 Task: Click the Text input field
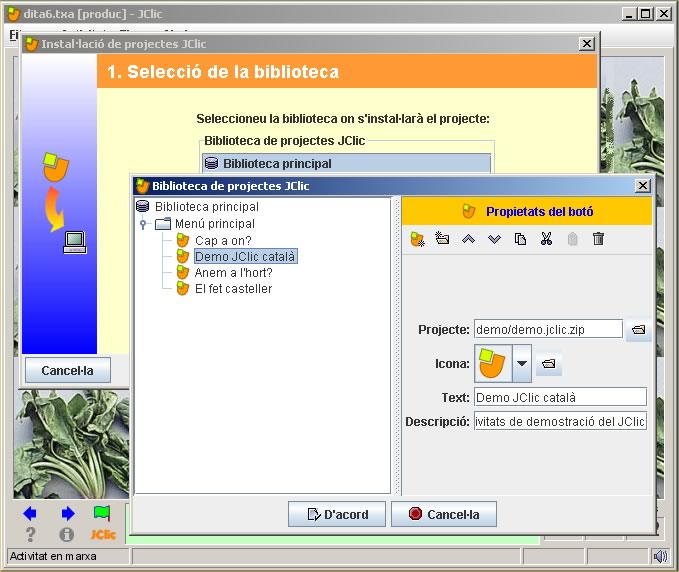560,397
